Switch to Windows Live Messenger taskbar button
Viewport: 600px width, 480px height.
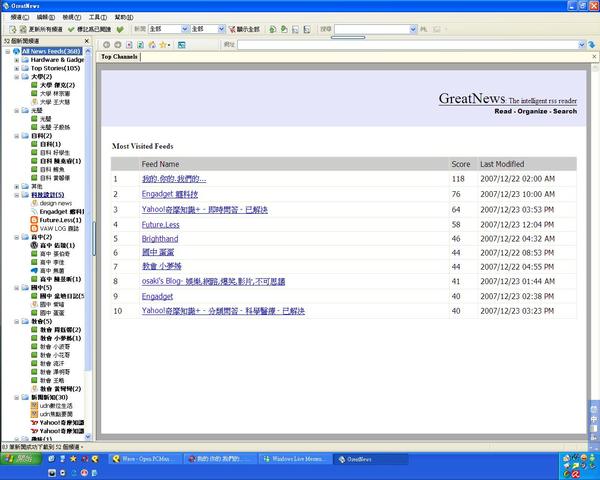[295, 459]
